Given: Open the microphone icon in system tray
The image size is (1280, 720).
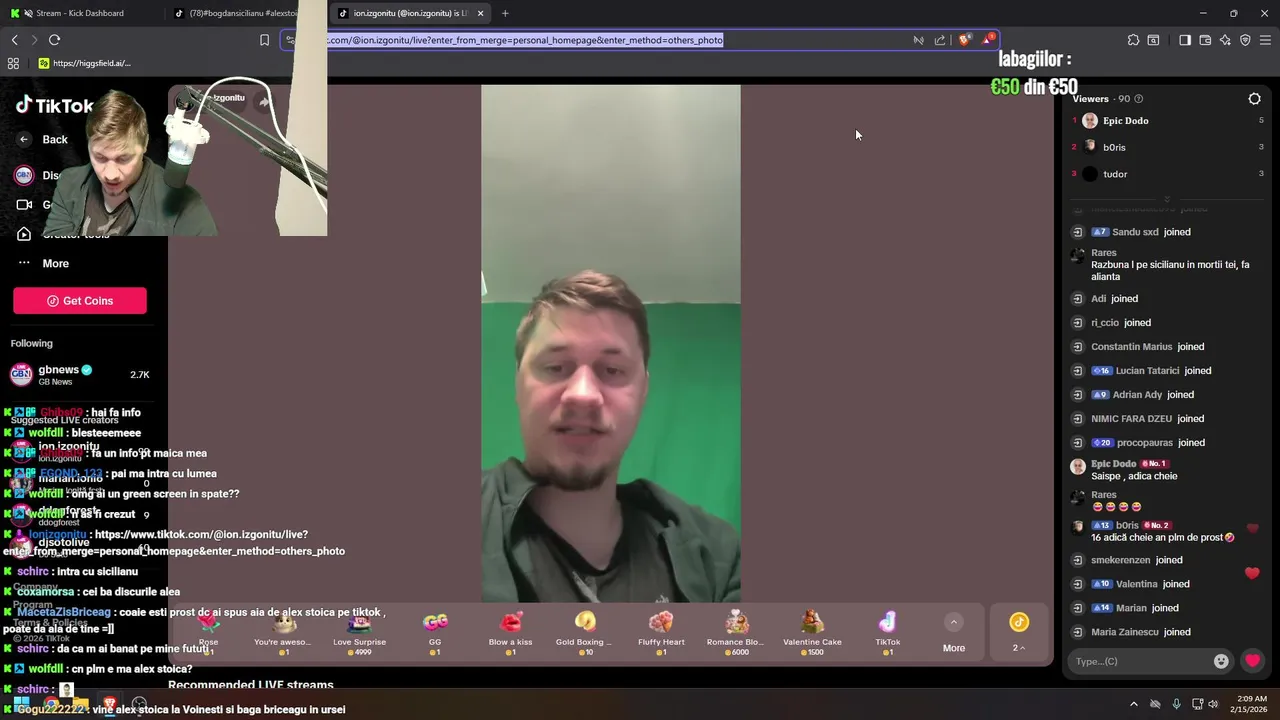Looking at the screenshot, I should pos(1176,704).
